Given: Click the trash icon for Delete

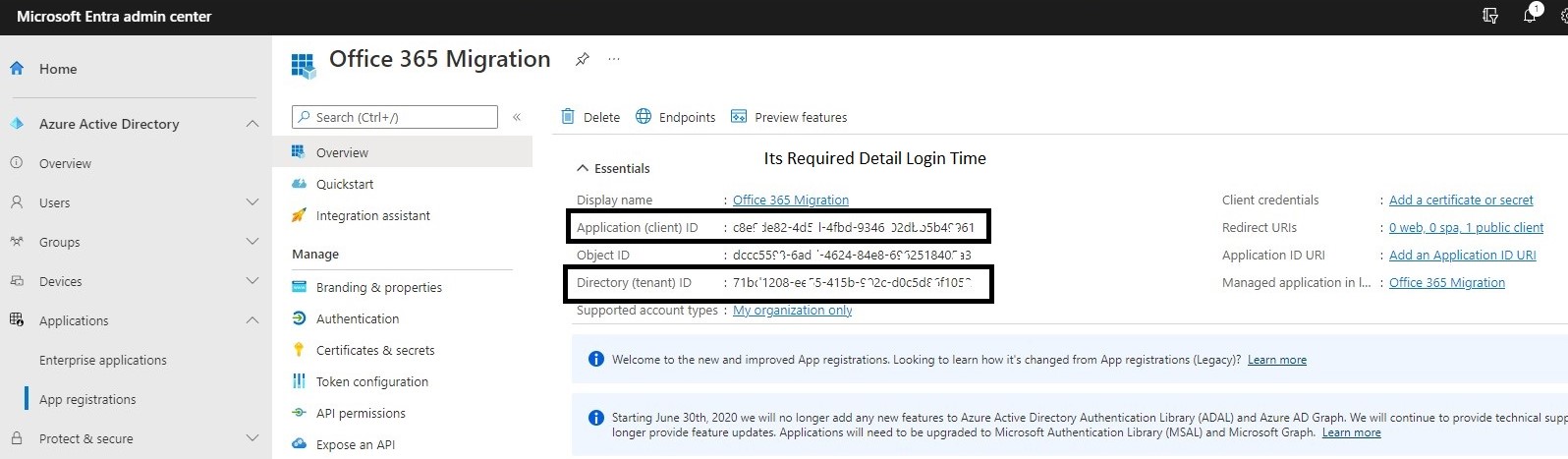Looking at the screenshot, I should (568, 116).
